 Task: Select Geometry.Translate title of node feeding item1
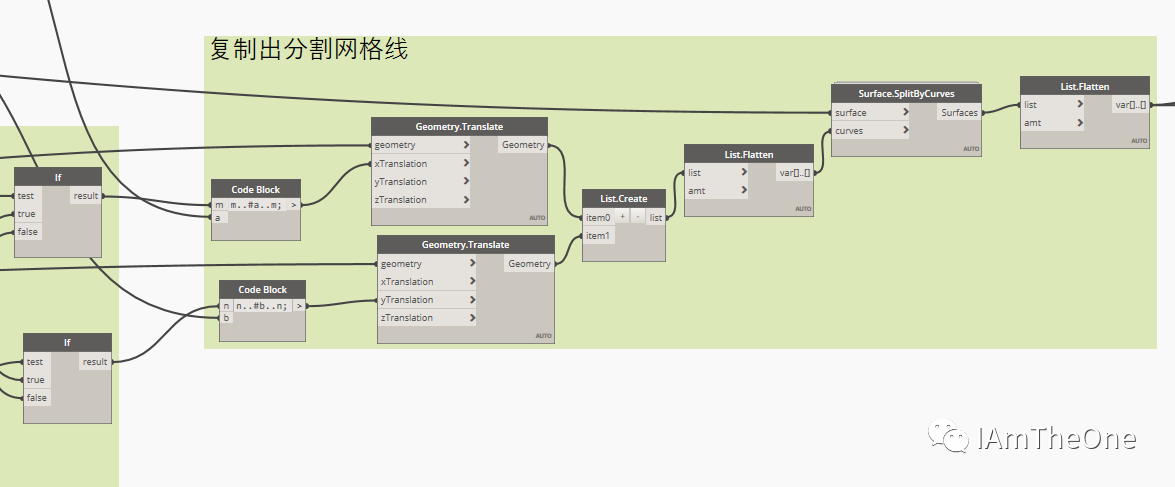[x=465, y=245]
